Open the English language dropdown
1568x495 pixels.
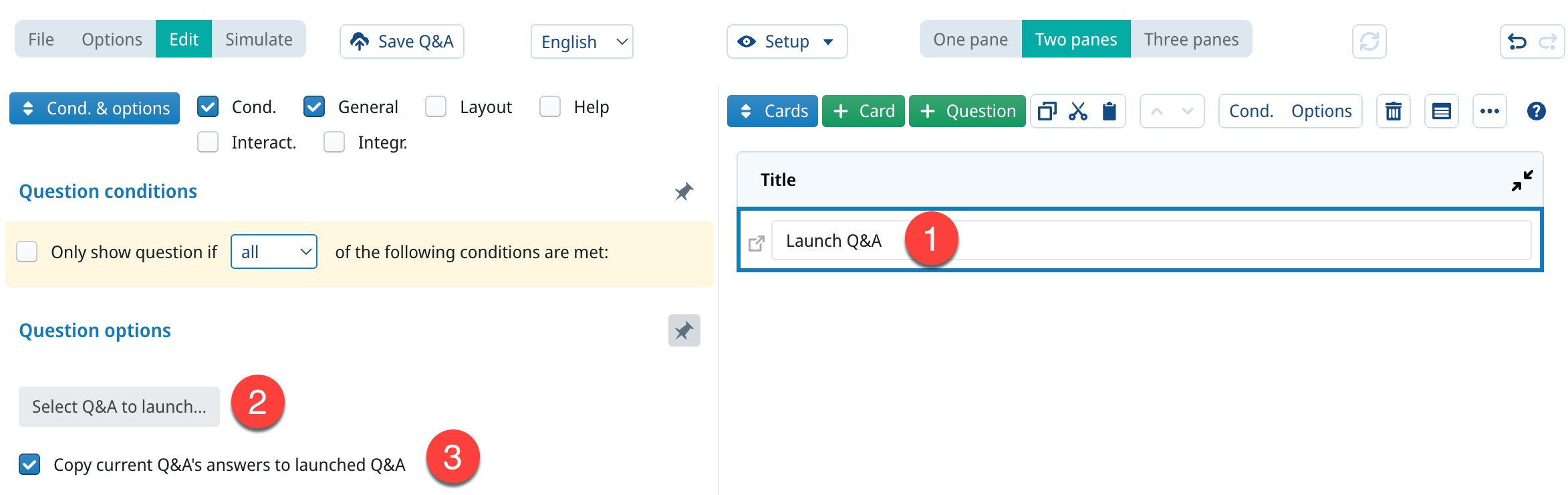581,41
